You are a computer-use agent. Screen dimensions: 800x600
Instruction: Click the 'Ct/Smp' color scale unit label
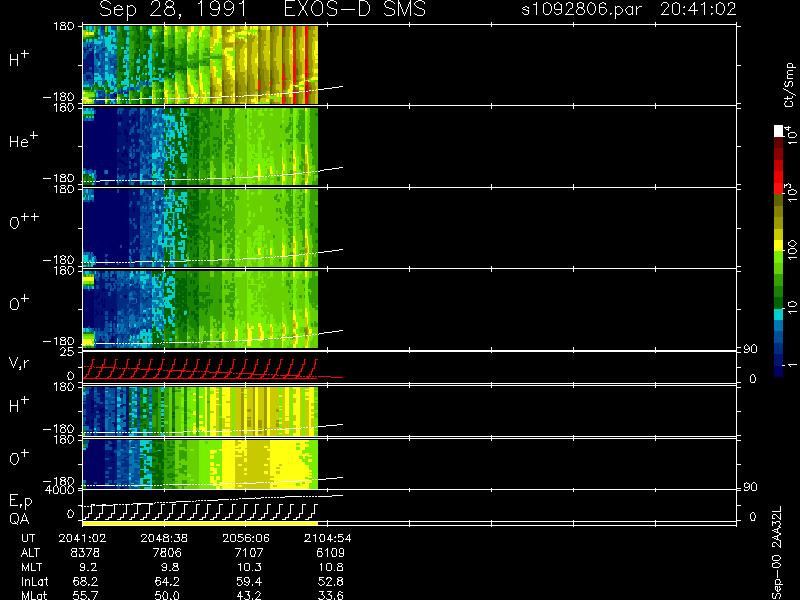coord(790,85)
